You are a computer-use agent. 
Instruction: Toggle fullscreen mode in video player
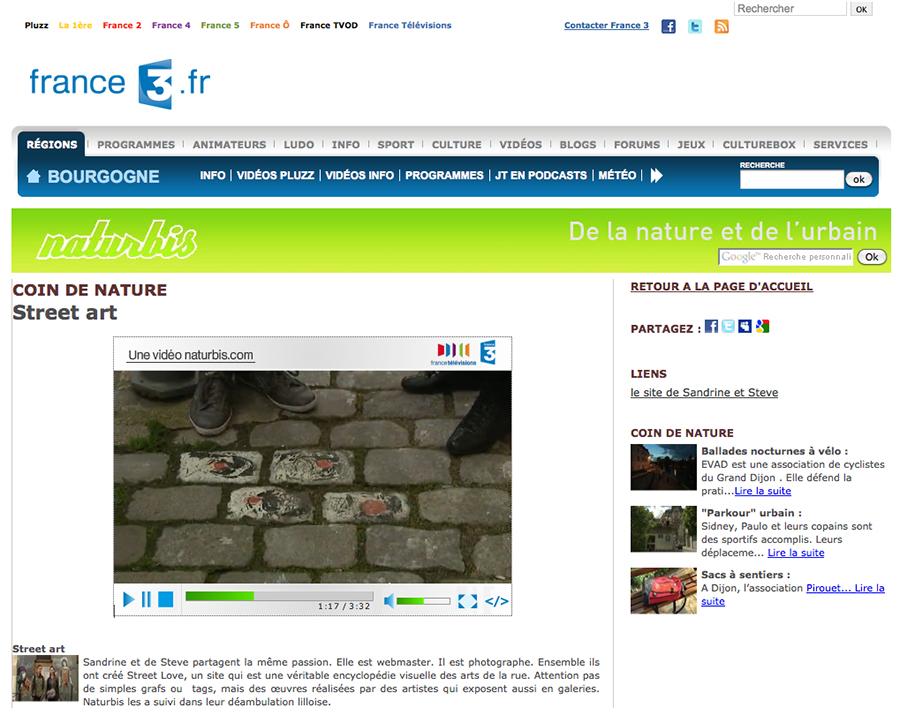pos(467,601)
